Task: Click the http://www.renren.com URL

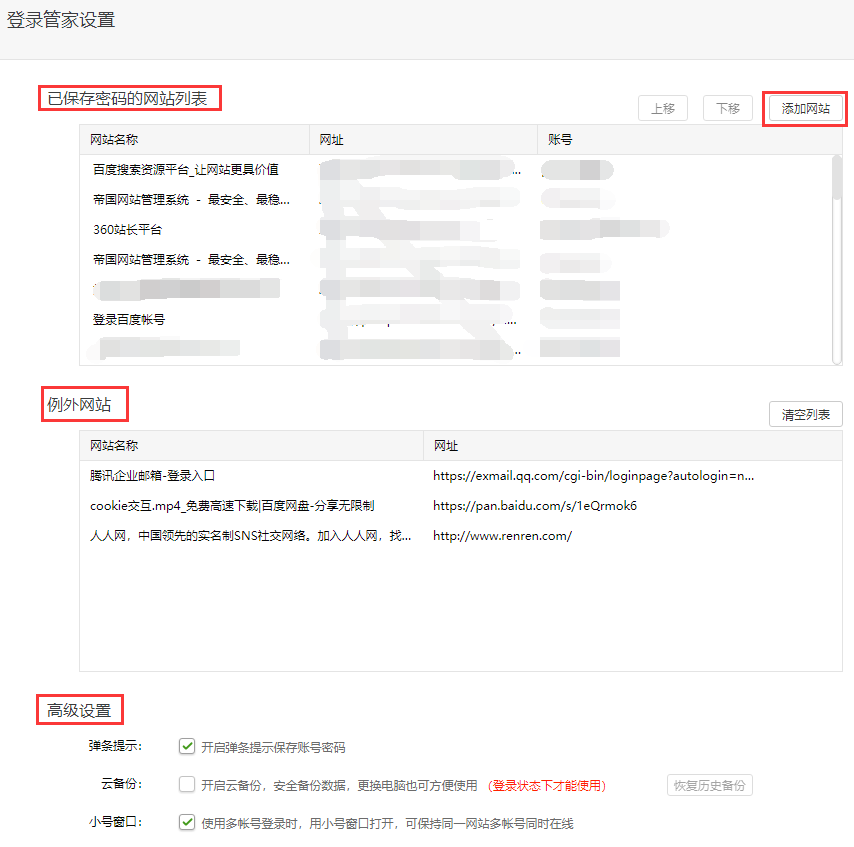Action: tap(500, 535)
